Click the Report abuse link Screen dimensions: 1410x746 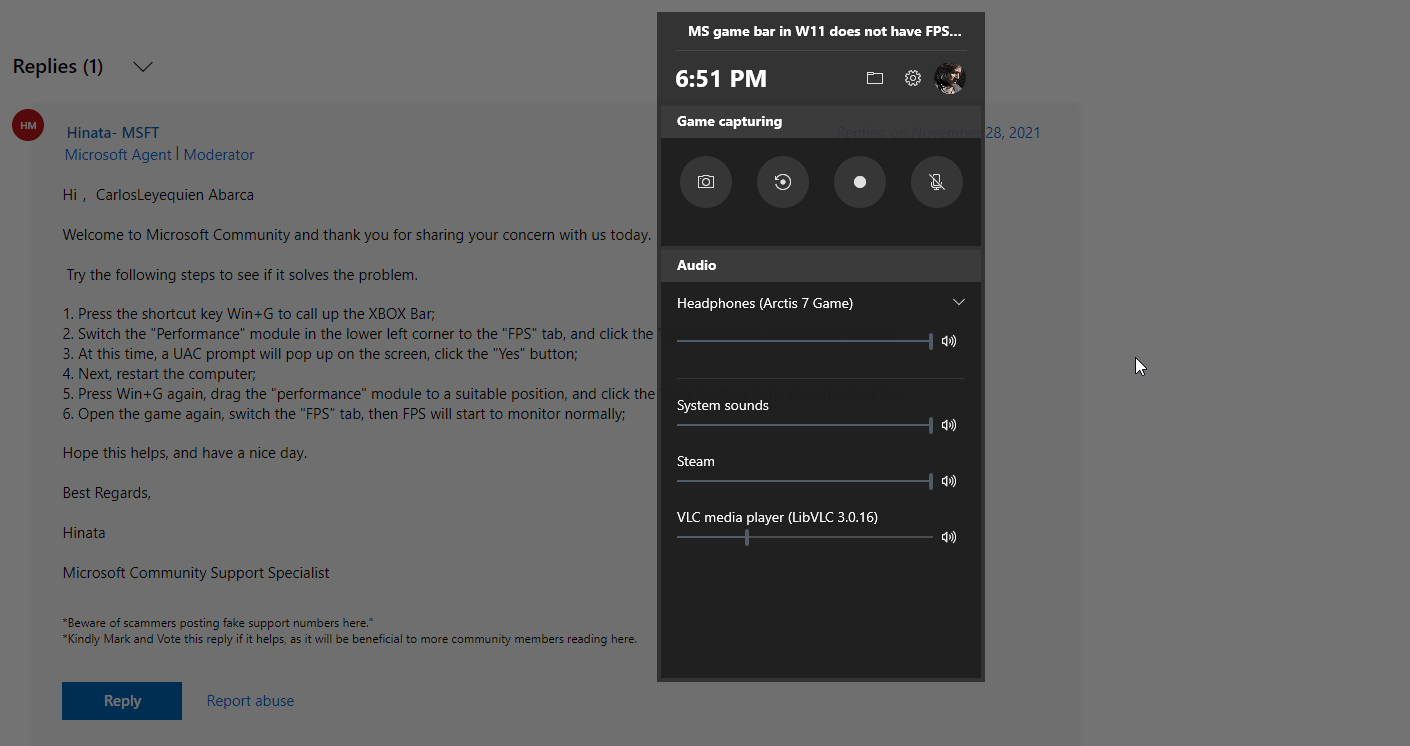point(250,701)
